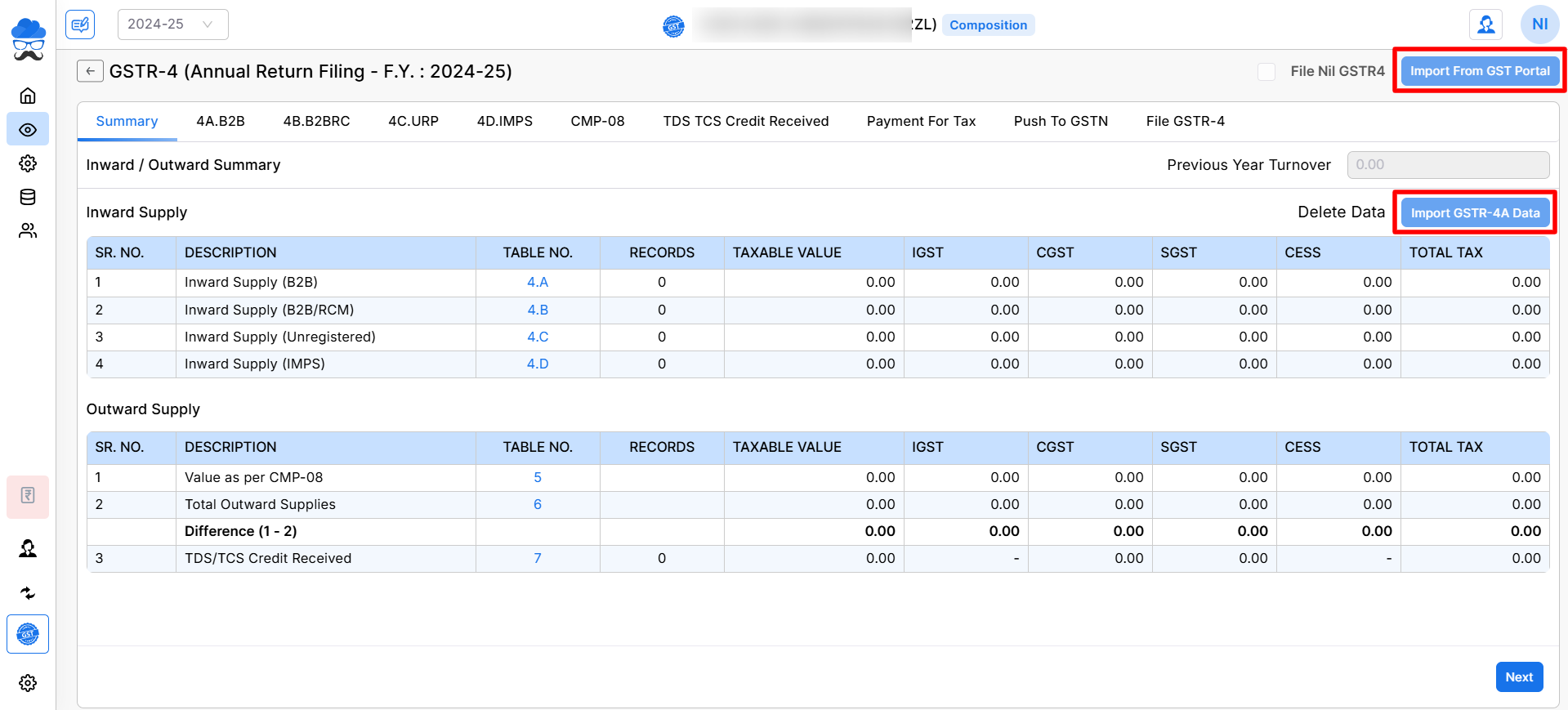1568x710 pixels.
Task: Click the Previous Year Turnover field
Action: [x=1448, y=165]
